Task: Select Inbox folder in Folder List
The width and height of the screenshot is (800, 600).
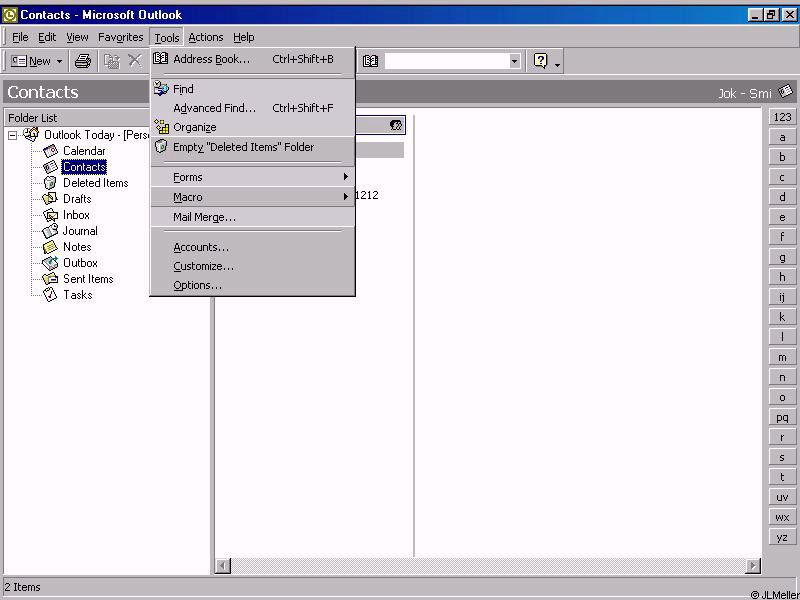Action: tap(76, 215)
